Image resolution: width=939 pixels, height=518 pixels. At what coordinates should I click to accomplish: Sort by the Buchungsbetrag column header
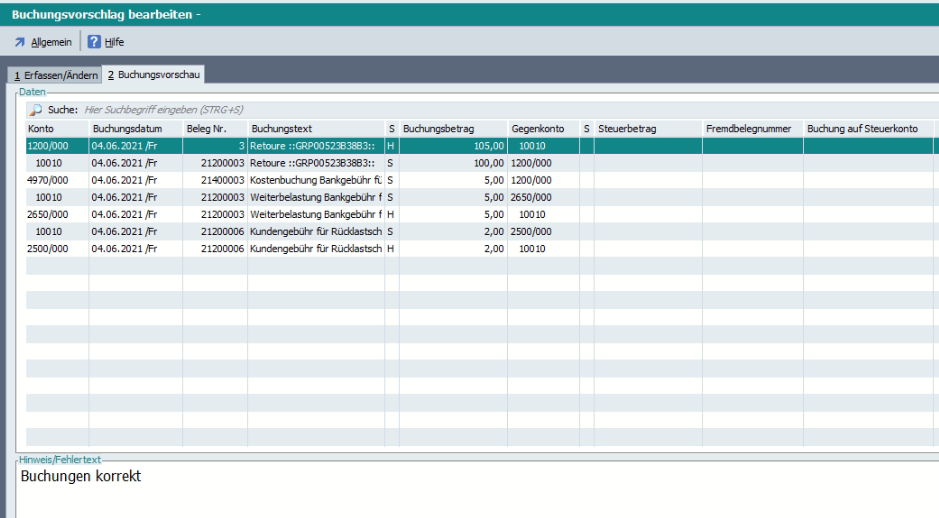click(x=438, y=129)
